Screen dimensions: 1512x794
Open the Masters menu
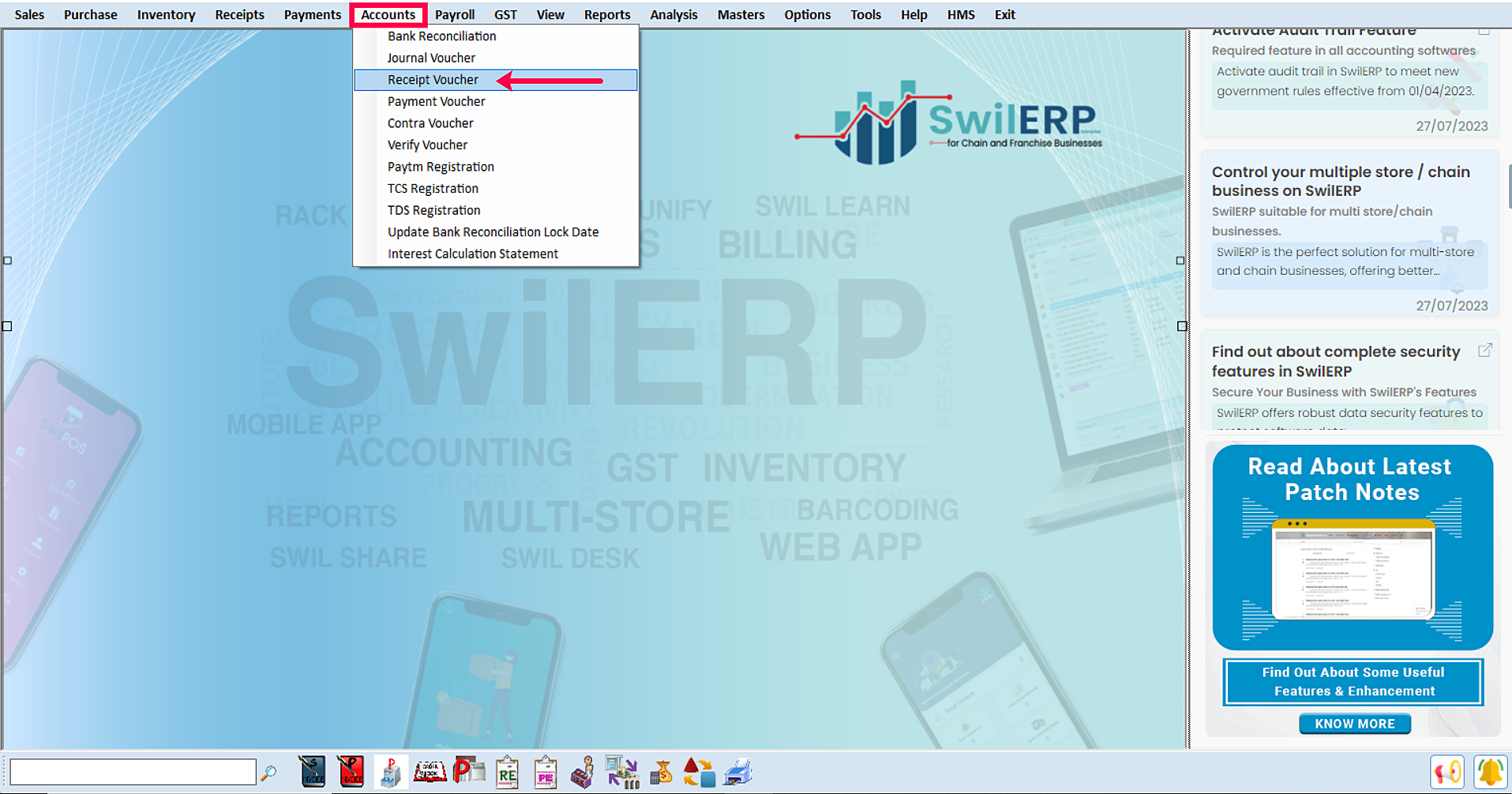pos(741,14)
